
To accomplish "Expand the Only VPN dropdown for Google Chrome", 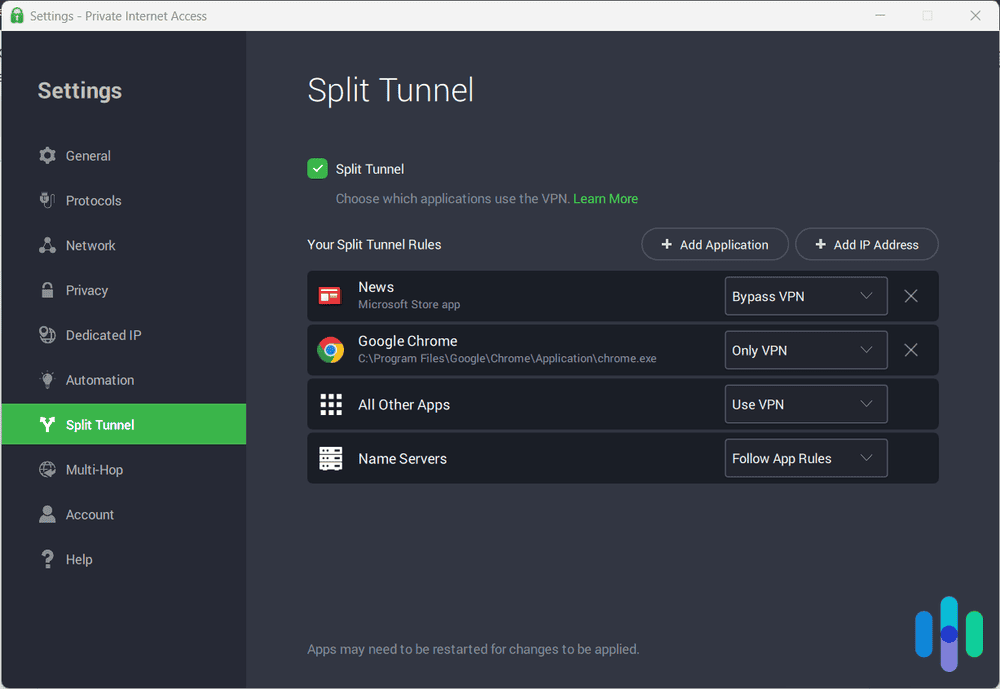I will pos(806,350).
